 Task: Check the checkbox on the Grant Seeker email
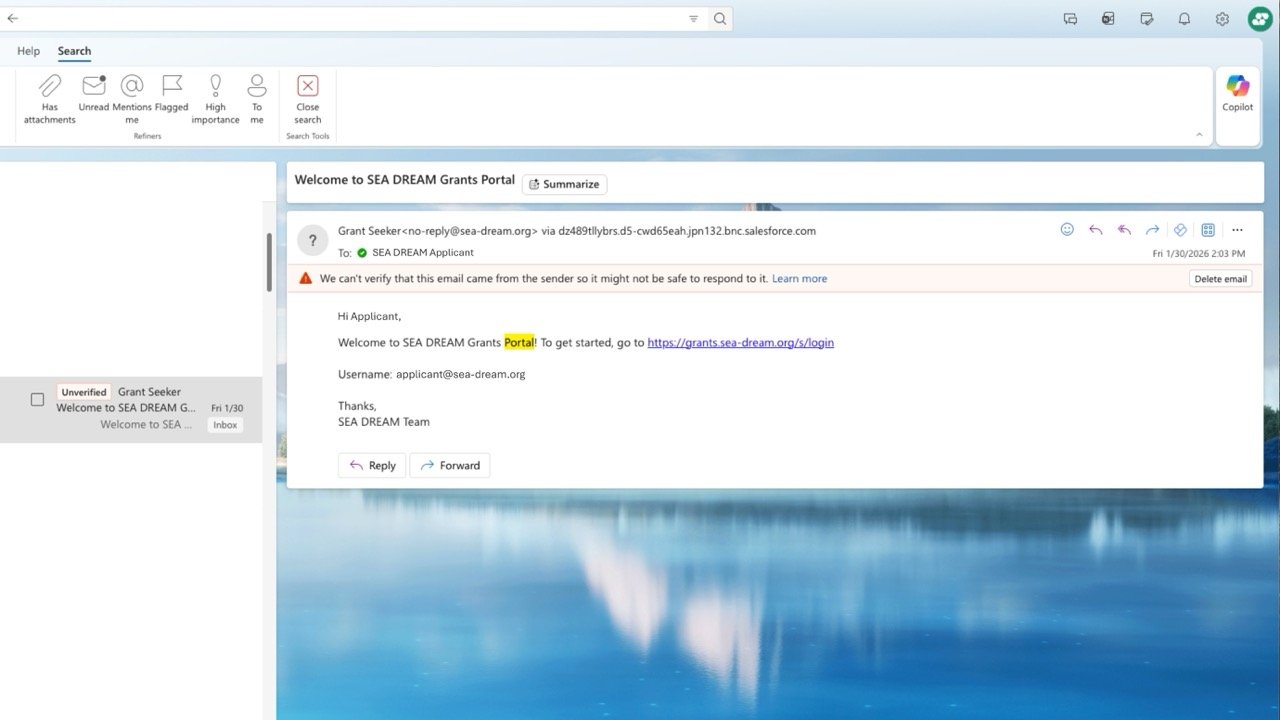click(x=37, y=399)
